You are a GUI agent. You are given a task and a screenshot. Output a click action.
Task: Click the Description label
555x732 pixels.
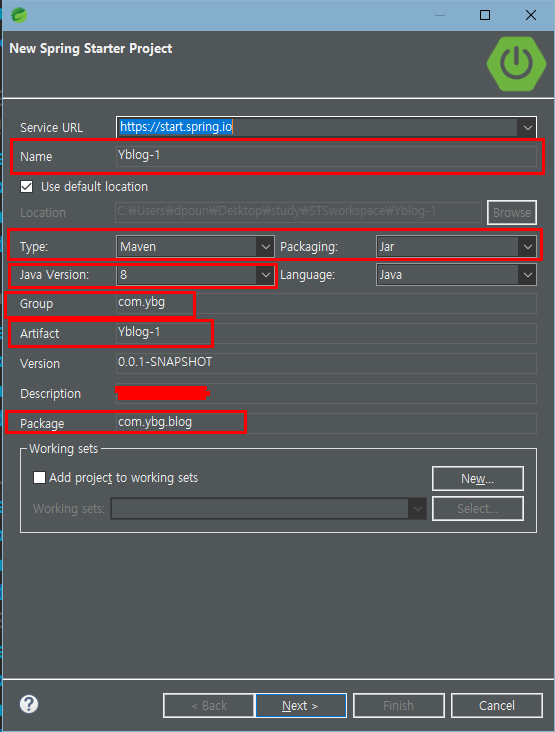point(50,394)
